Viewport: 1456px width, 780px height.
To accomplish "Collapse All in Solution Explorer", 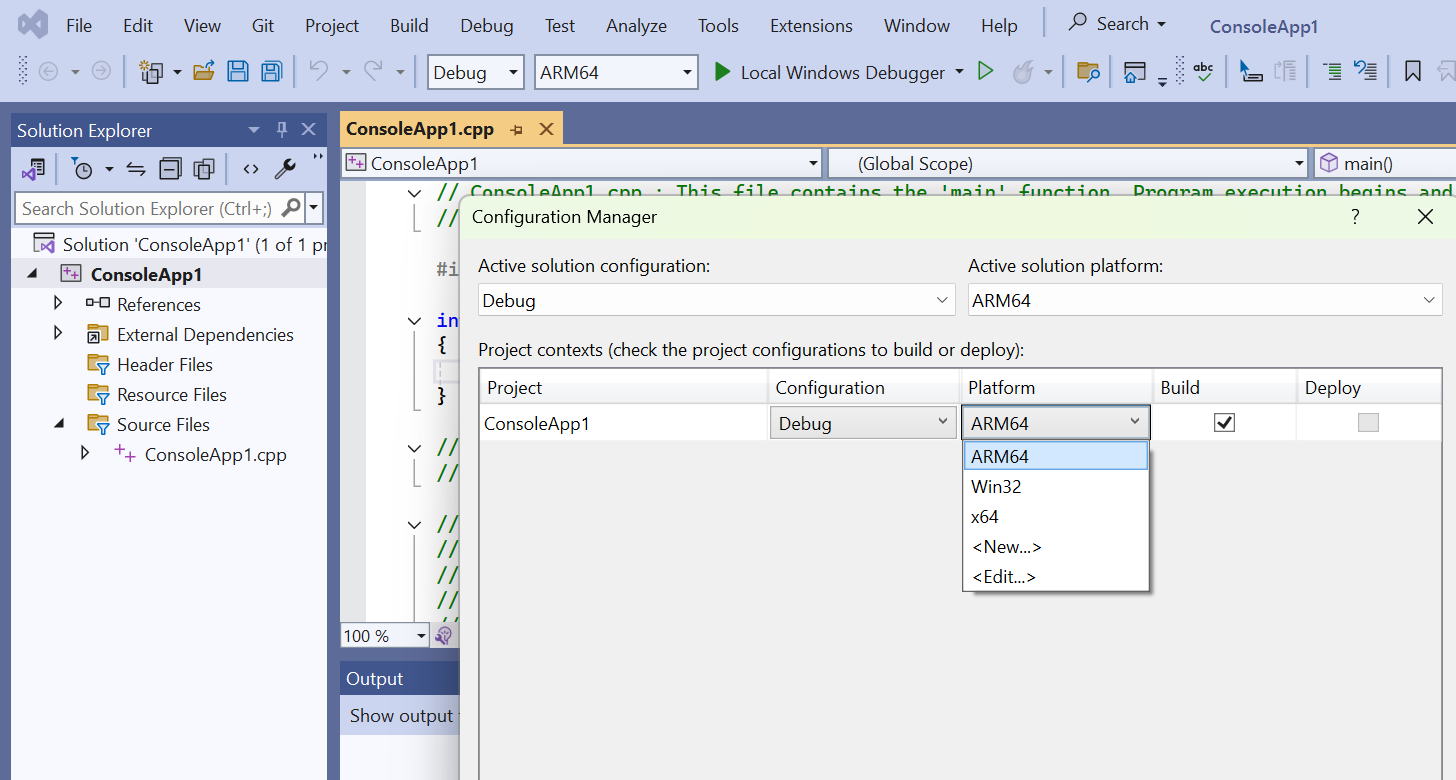I will pos(171,169).
